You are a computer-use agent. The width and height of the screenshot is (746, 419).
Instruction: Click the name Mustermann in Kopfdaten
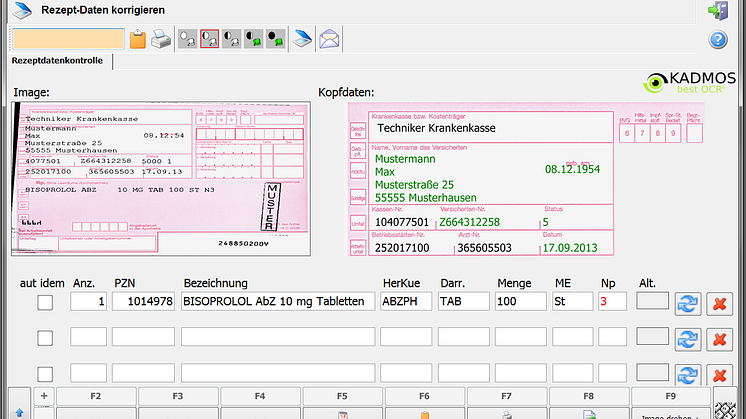(405, 159)
